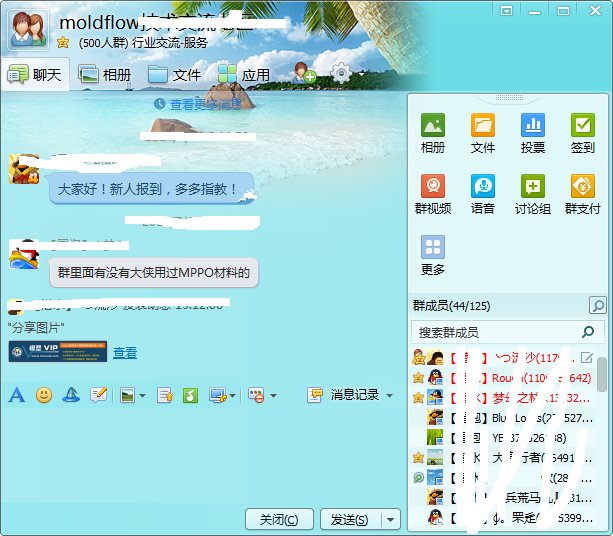Expand the settings gear dropdown arrow
Screen dimensions: 613x536
coord(362,73)
